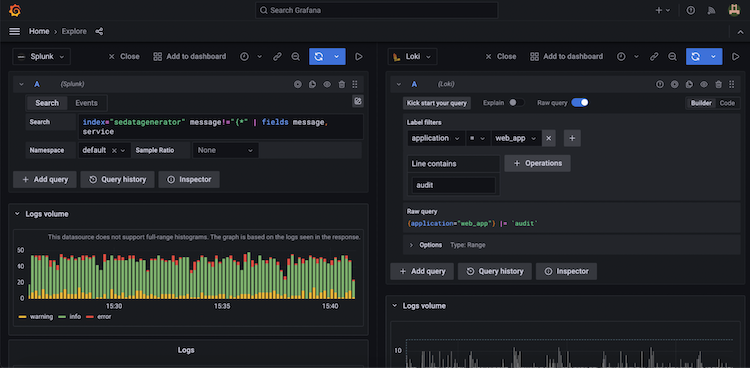Open the plus new-item menu in top bar
The height and width of the screenshot is (368, 750).
[662, 10]
